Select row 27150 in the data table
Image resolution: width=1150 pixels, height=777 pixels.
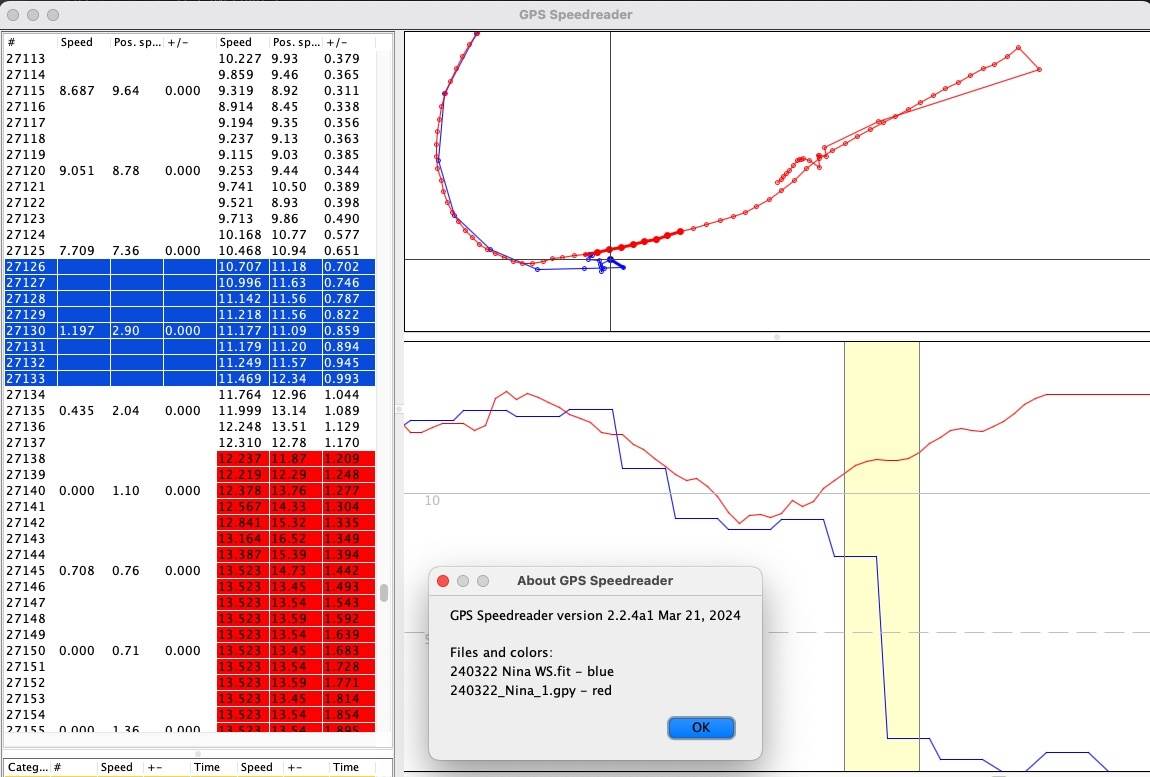[30, 651]
